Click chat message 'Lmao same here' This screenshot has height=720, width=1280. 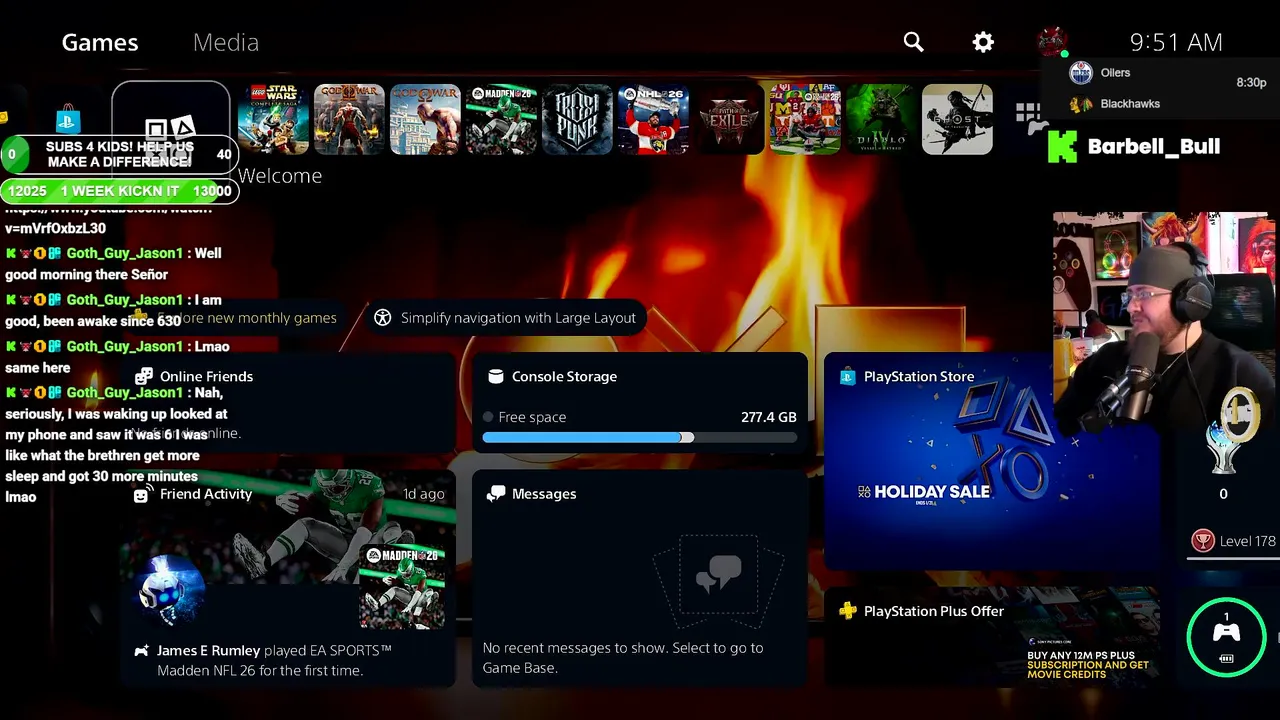point(117,357)
